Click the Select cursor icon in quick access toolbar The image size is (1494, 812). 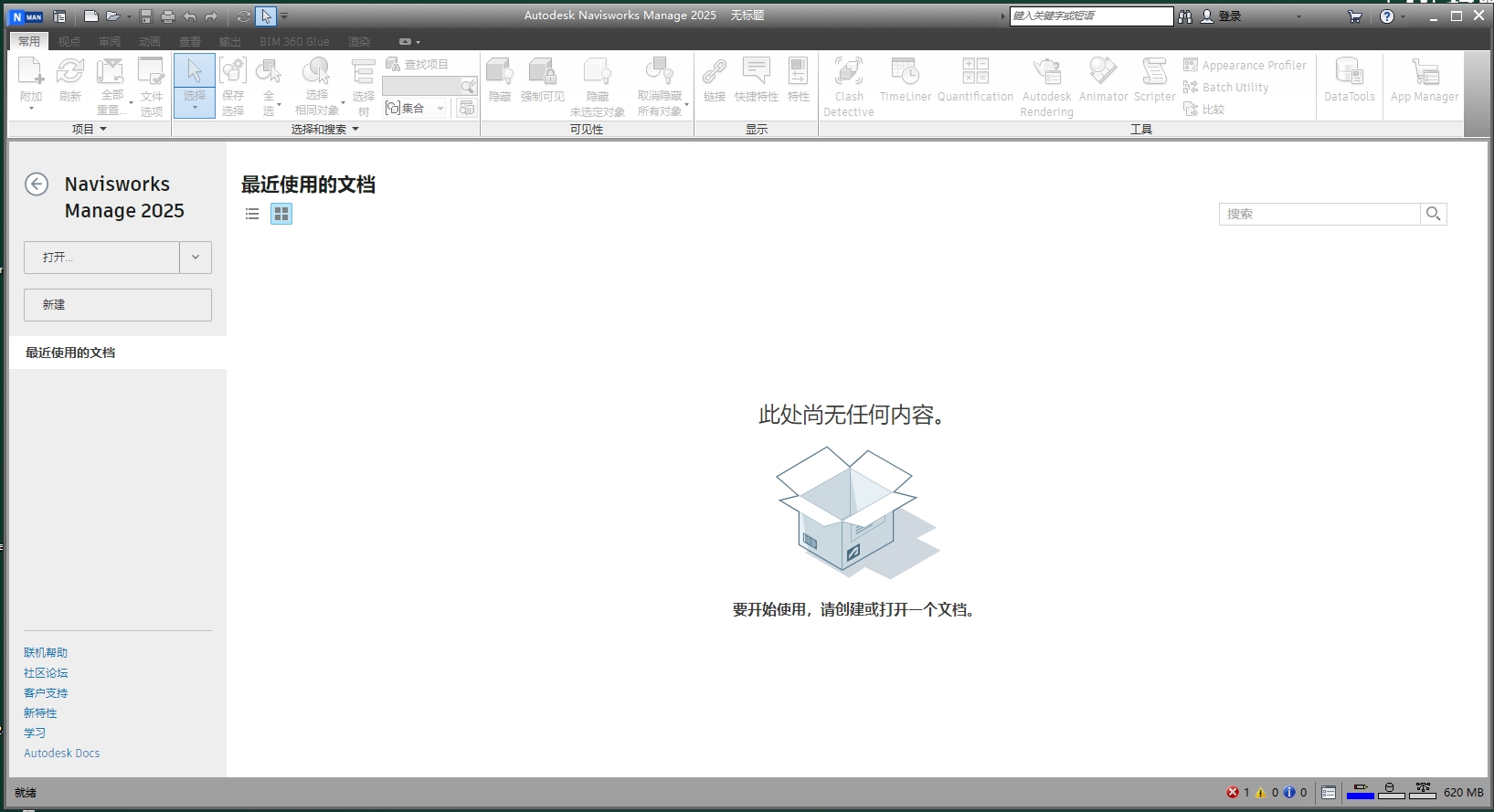point(266,16)
